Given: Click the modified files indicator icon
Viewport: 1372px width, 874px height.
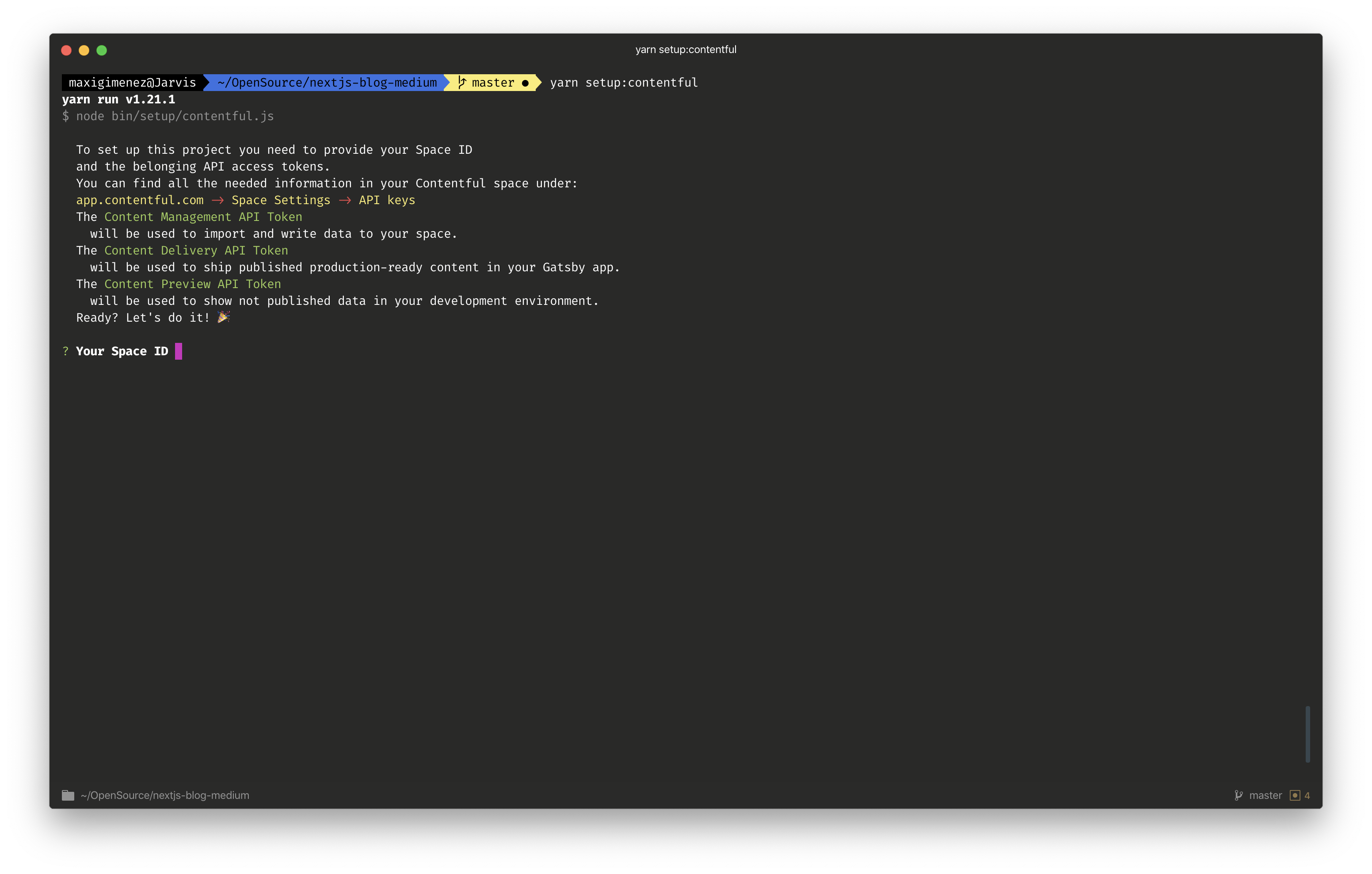Looking at the screenshot, I should 1295,795.
